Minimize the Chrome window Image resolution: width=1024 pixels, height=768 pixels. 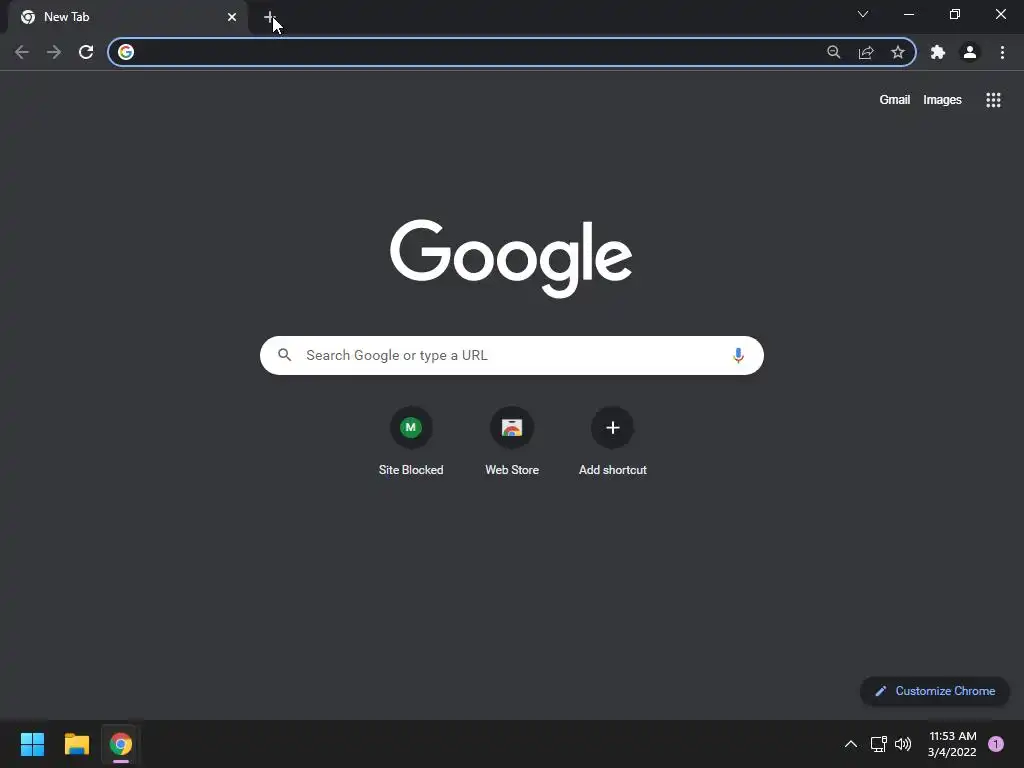909,14
